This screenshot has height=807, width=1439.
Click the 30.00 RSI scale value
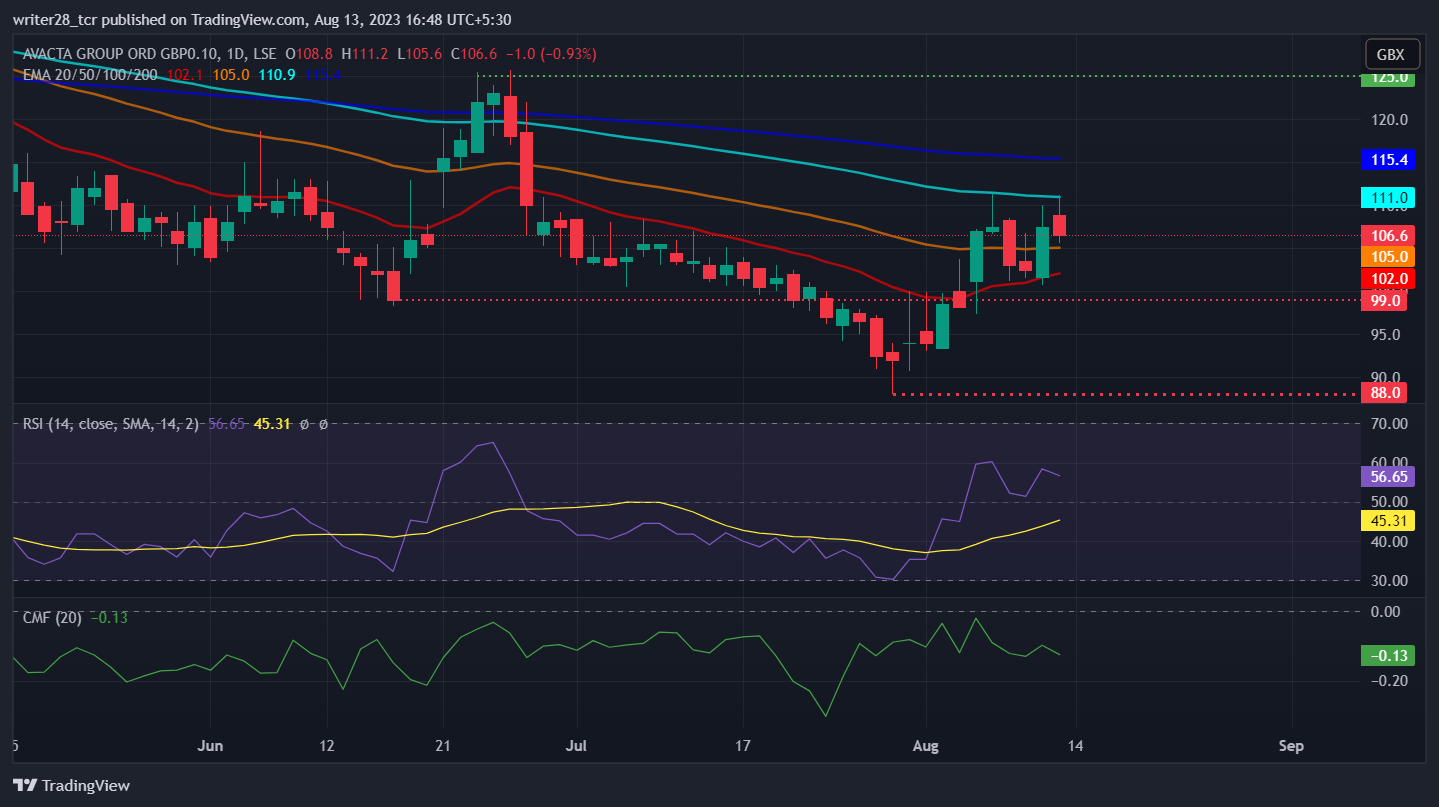point(1391,580)
